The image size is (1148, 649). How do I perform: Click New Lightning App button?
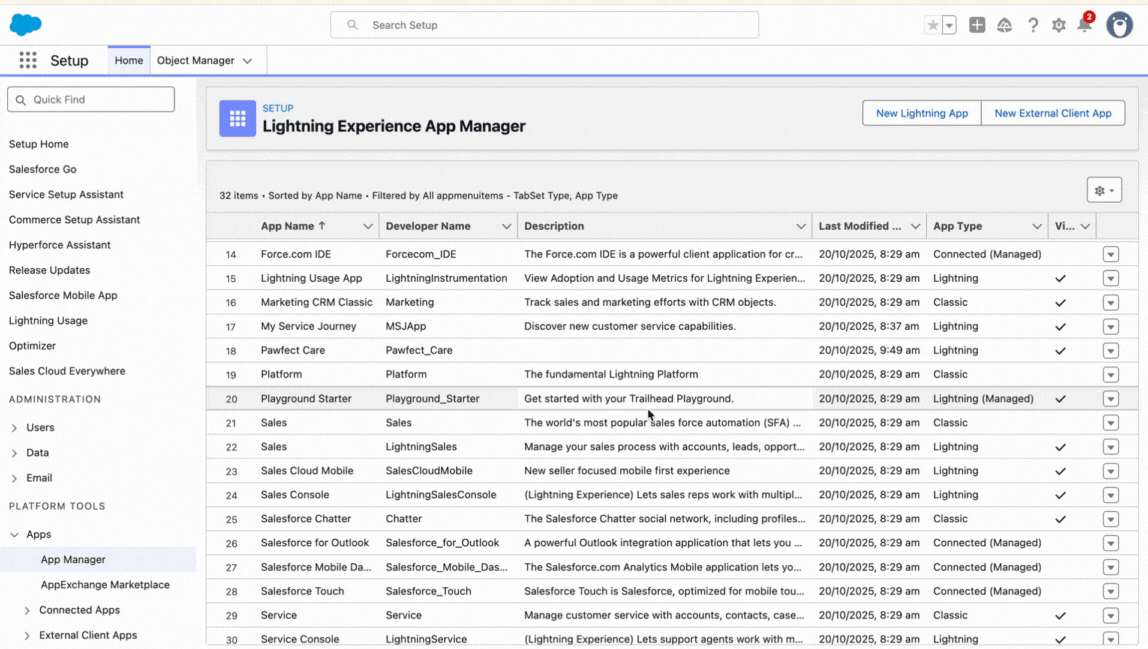(x=921, y=113)
